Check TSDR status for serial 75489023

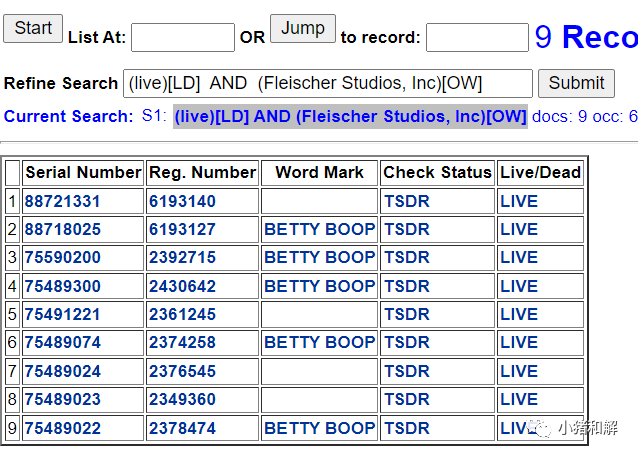(407, 399)
